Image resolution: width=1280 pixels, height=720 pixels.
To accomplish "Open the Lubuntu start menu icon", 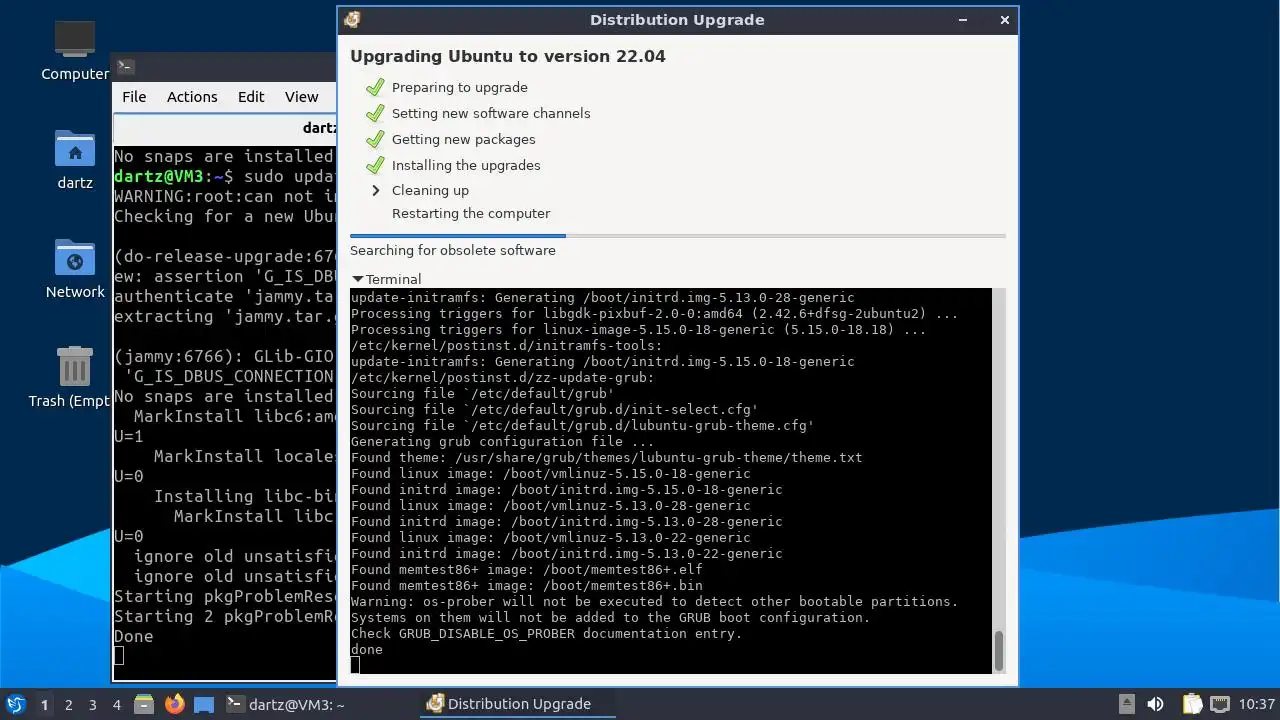I will pyautogui.click(x=16, y=704).
